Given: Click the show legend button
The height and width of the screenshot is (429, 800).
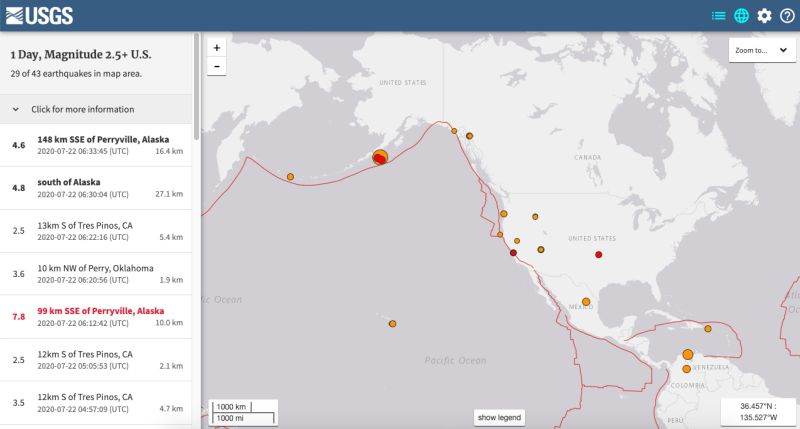Looking at the screenshot, I should click(499, 417).
